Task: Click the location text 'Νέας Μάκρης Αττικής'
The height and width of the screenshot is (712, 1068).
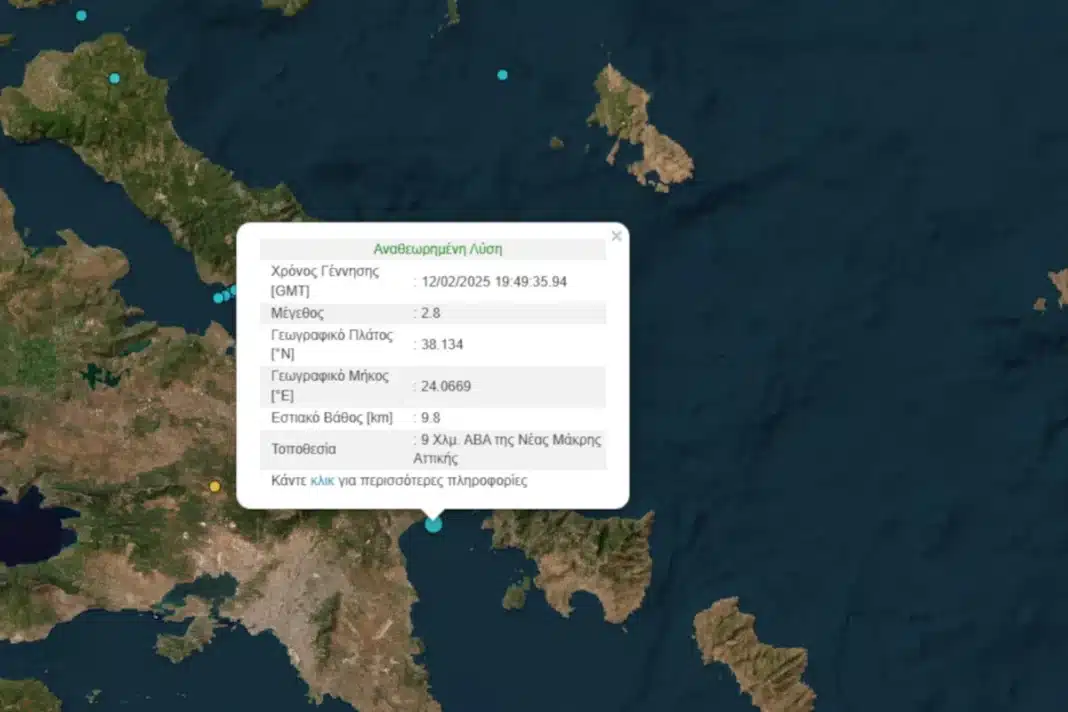Action: click(x=510, y=449)
